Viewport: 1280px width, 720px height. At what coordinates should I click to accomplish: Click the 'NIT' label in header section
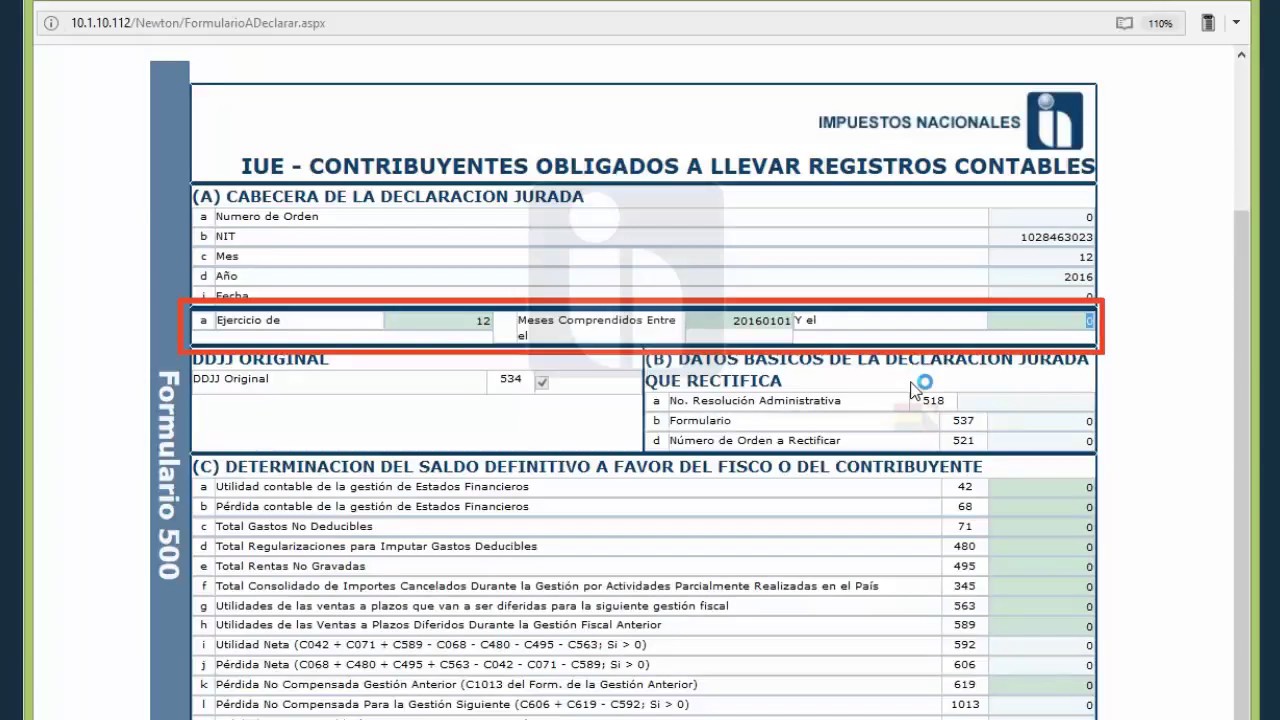(225, 237)
